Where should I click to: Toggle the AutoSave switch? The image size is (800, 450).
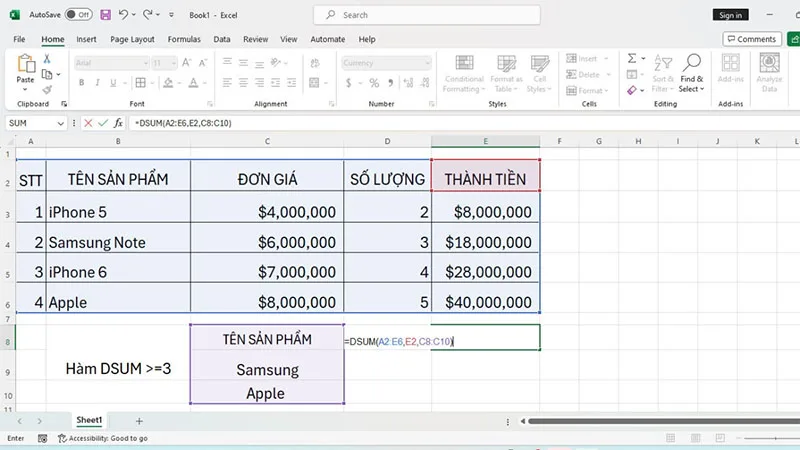pyautogui.click(x=79, y=15)
